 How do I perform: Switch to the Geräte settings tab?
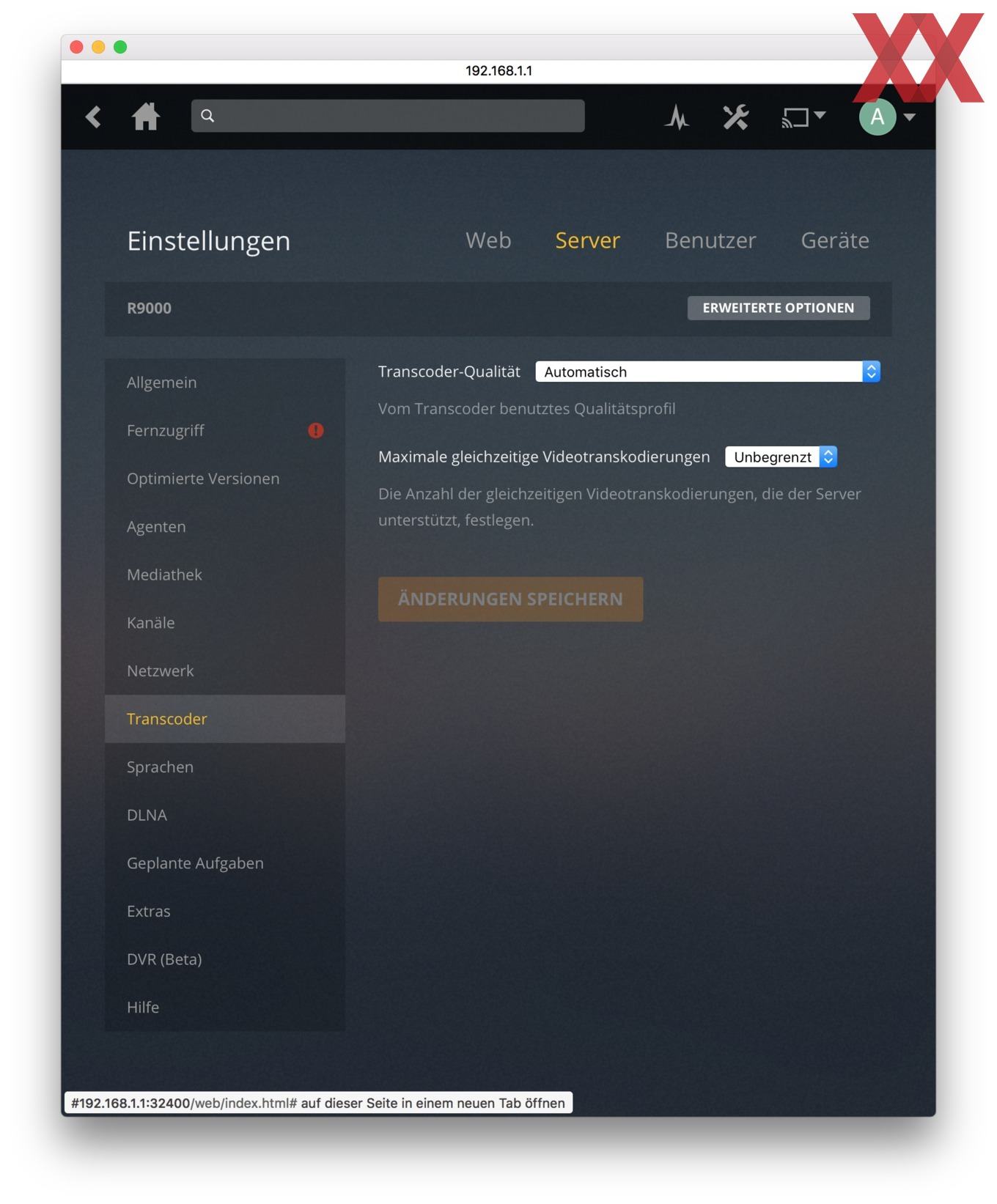click(x=835, y=240)
